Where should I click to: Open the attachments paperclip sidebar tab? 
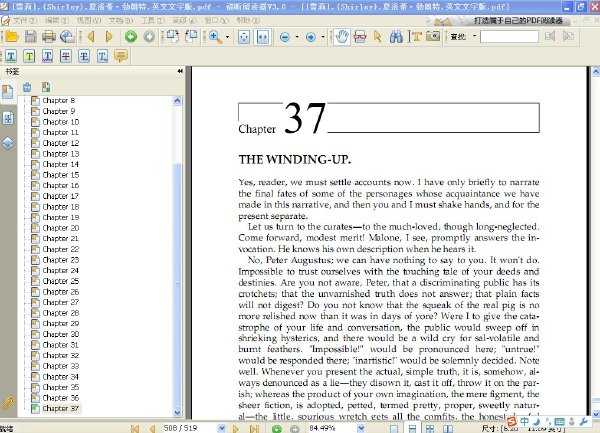tap(8, 402)
